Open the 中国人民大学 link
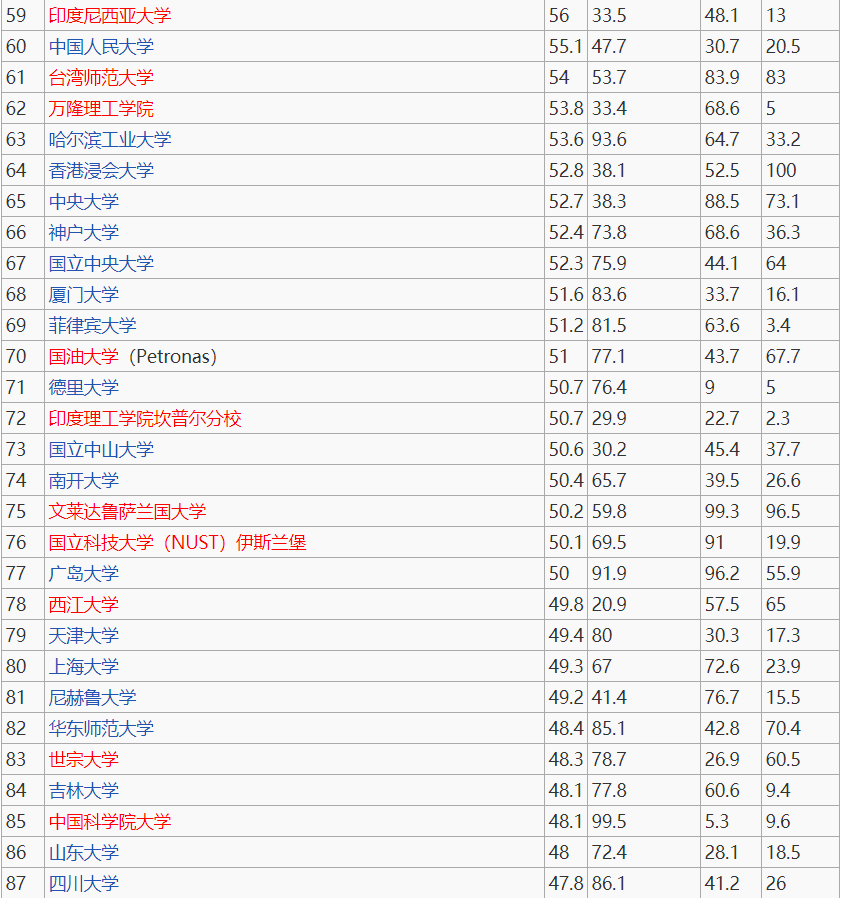The height and width of the screenshot is (898, 841). click(99, 46)
